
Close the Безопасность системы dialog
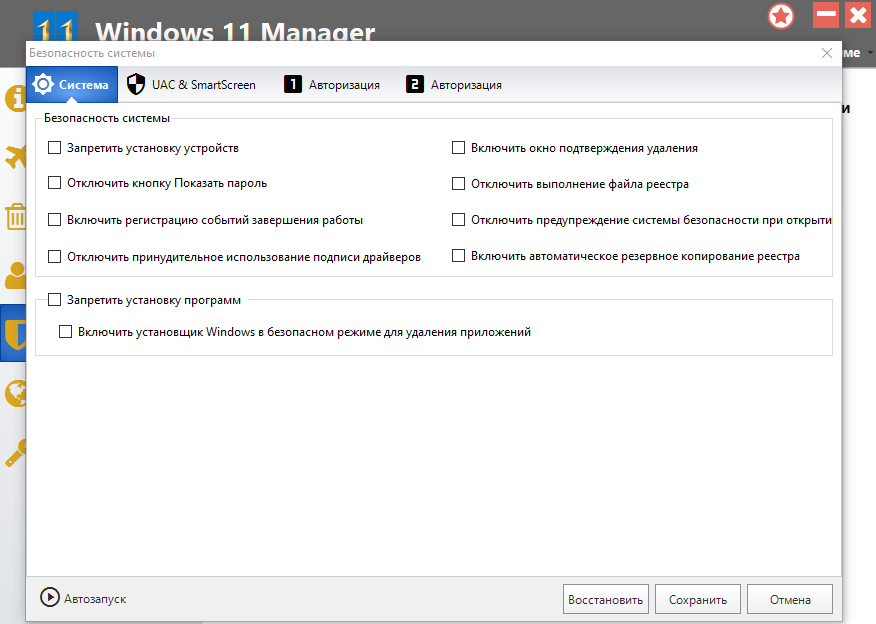point(827,53)
